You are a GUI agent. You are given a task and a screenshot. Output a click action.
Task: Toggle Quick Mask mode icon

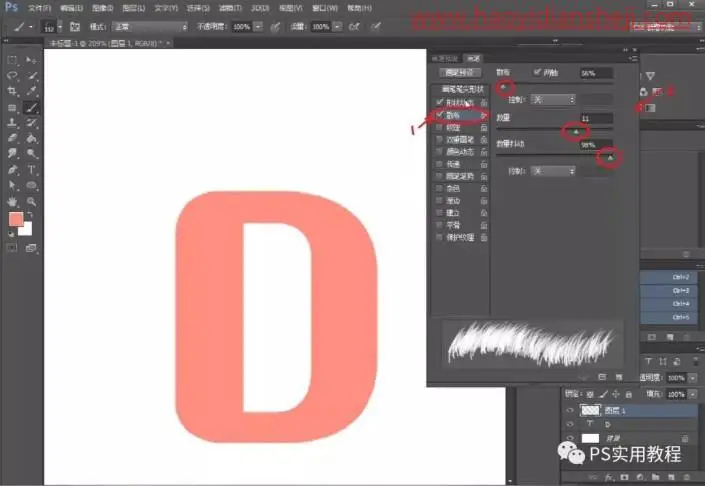click(12, 248)
